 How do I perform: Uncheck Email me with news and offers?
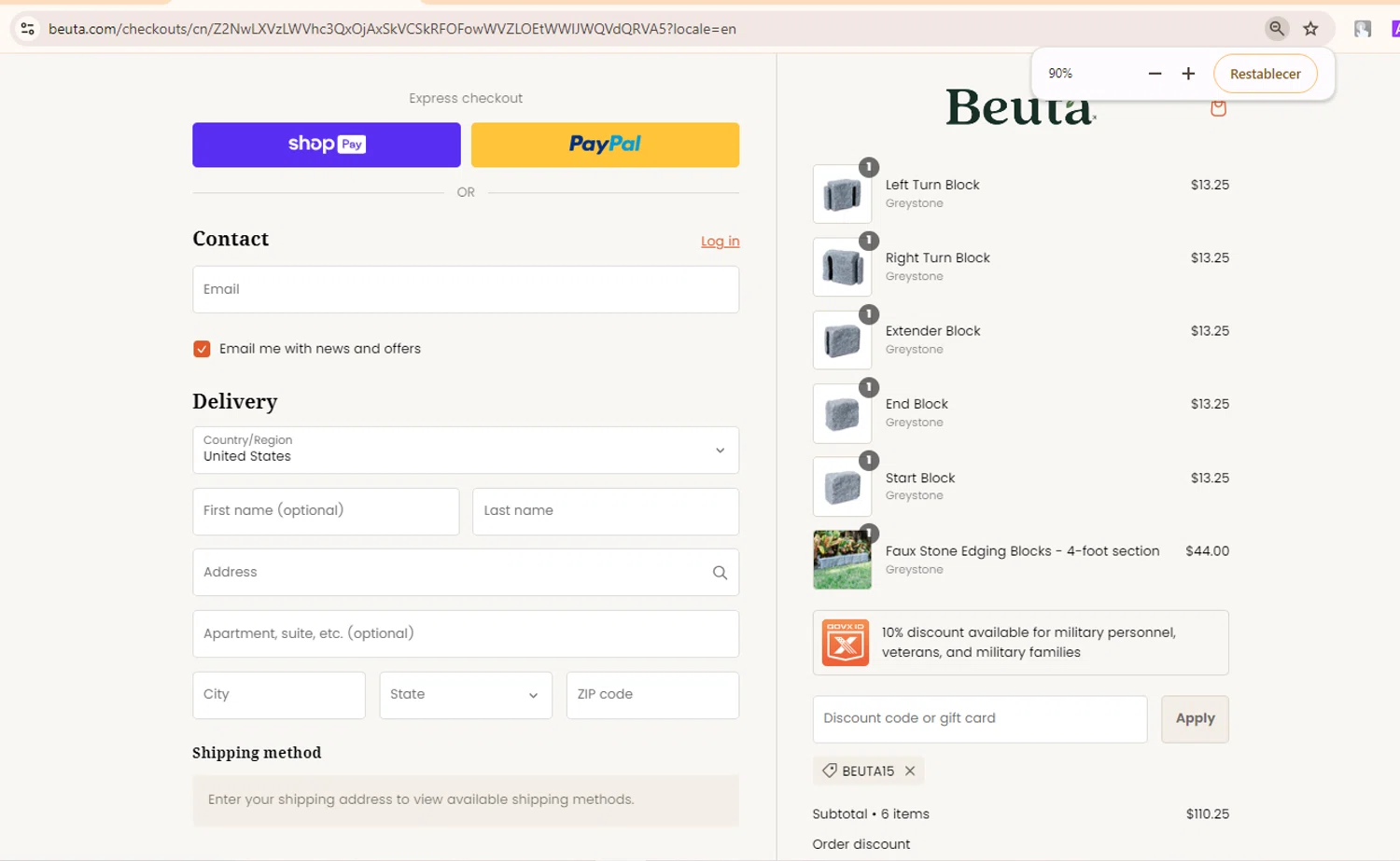pos(202,349)
